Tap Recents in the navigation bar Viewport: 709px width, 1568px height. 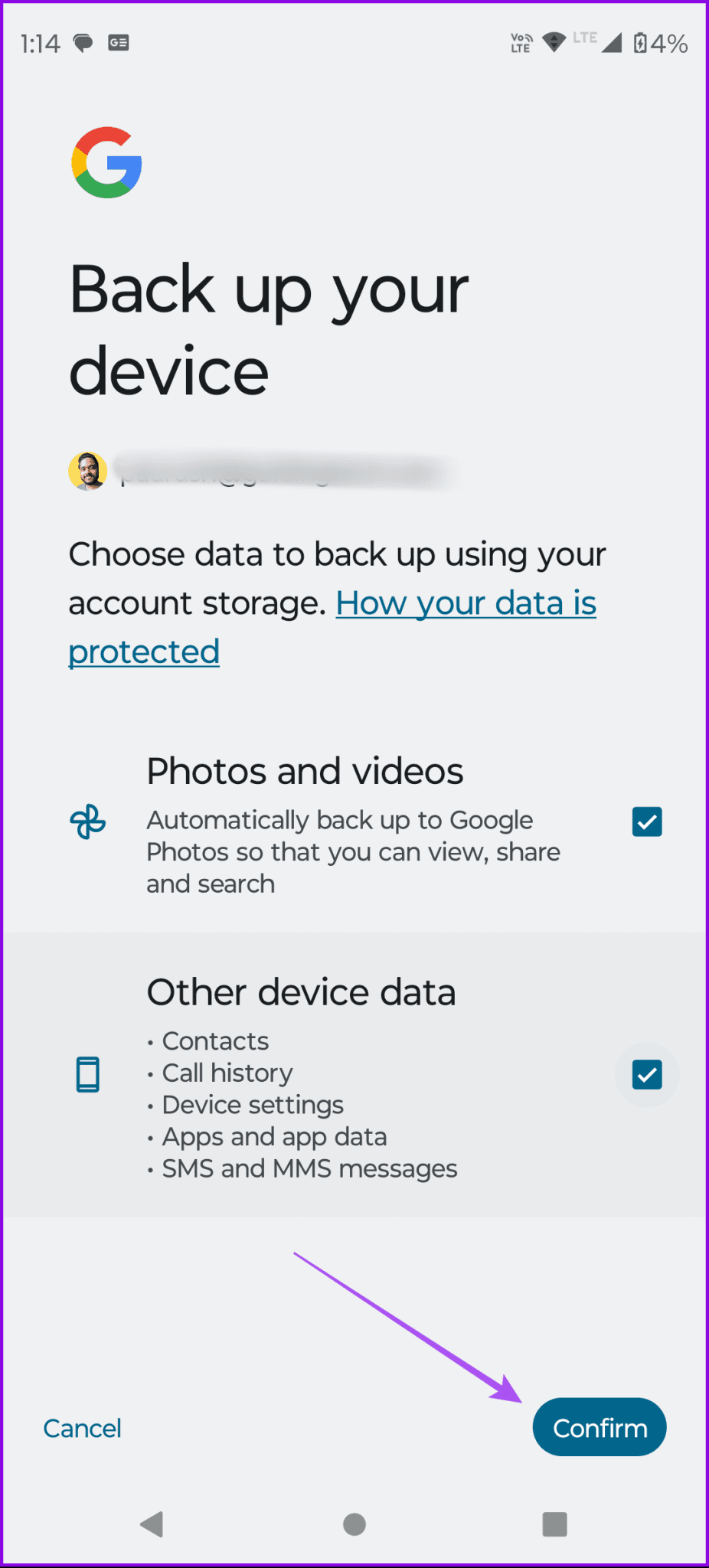tap(554, 1524)
